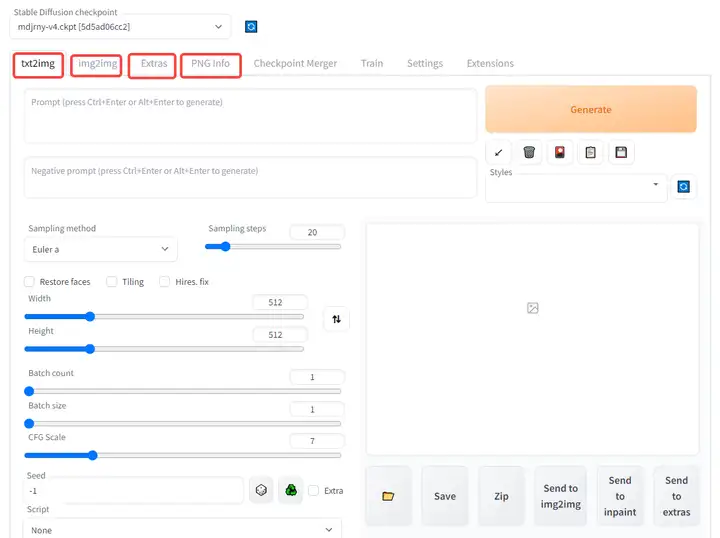Click the arrow icon to read generation parameters

(498, 152)
